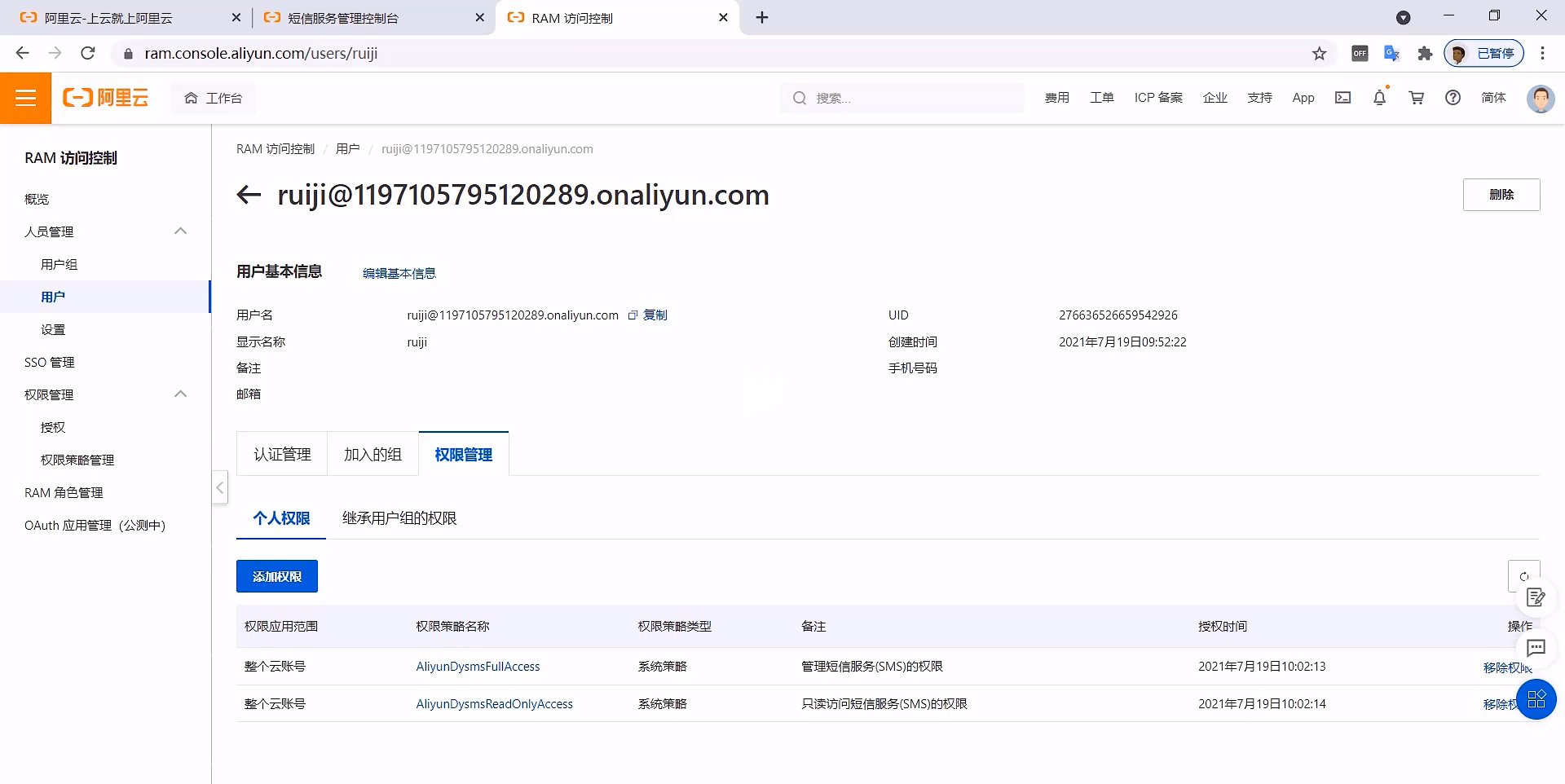This screenshot has width=1565, height=784.
Task: Open the notification bell
Action: 1379,98
